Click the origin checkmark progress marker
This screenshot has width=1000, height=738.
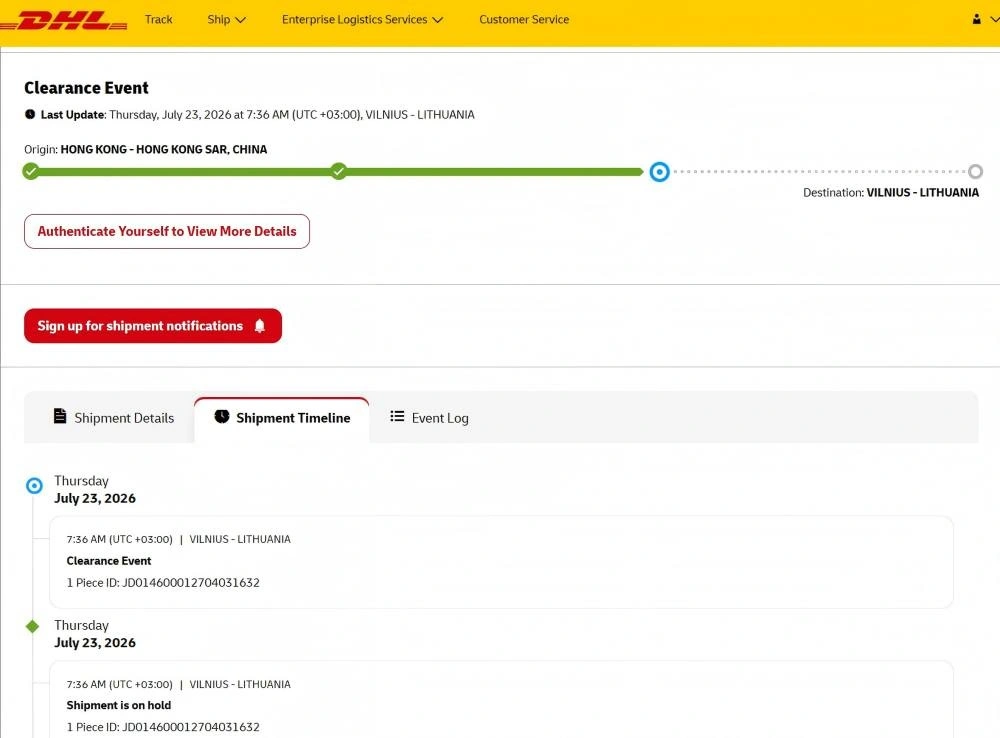tap(30, 171)
